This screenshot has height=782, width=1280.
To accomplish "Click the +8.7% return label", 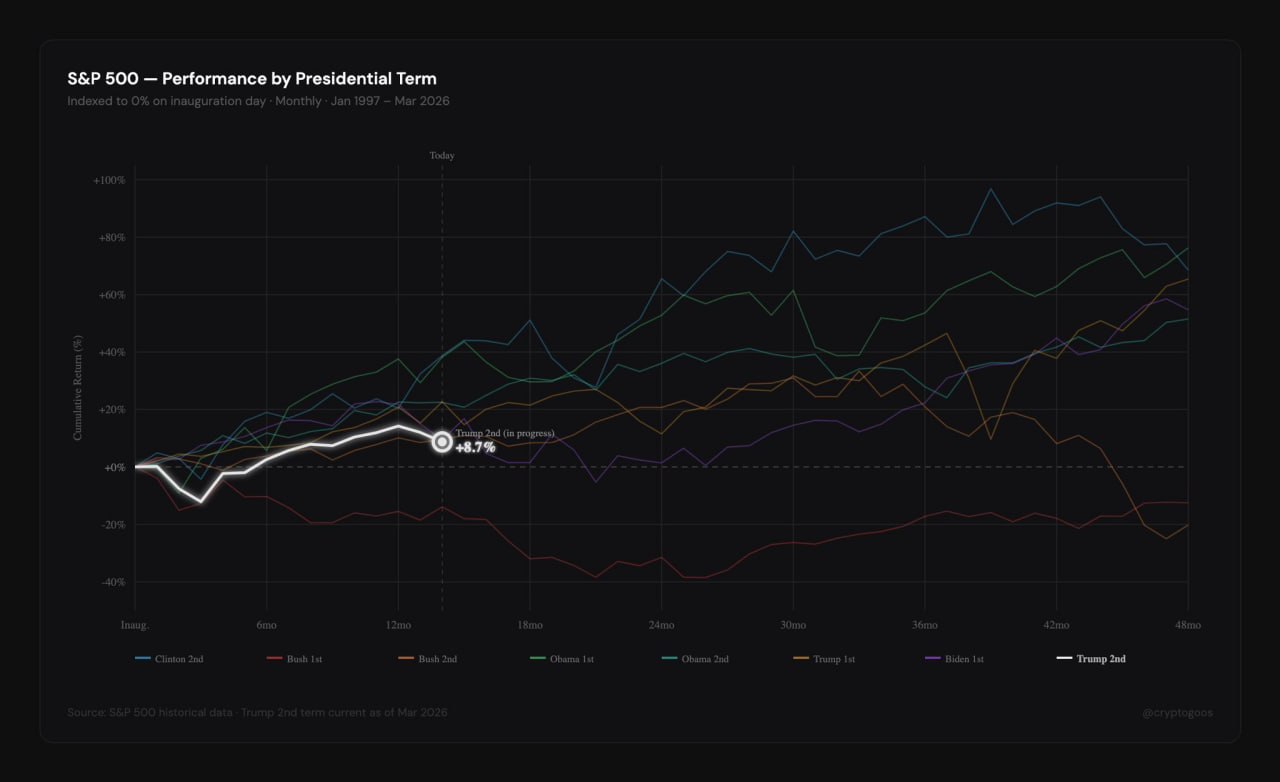I will (475, 448).
